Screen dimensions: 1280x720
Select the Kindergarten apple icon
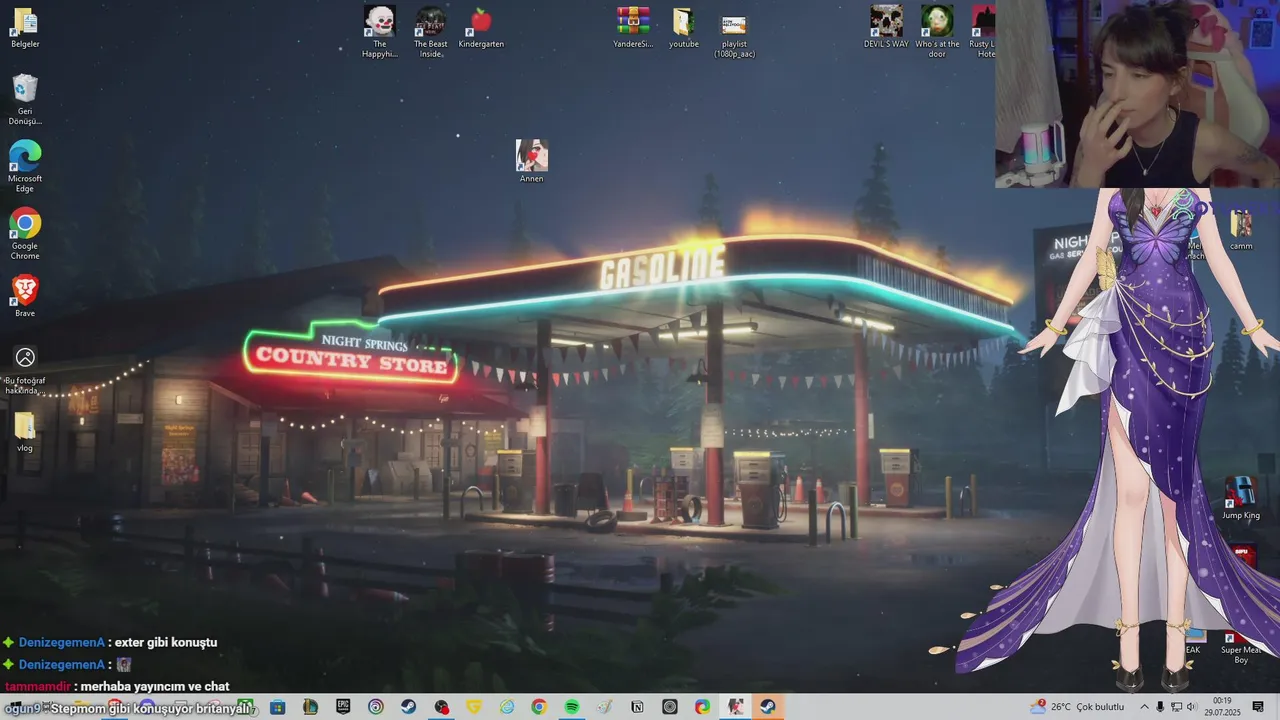click(x=481, y=28)
